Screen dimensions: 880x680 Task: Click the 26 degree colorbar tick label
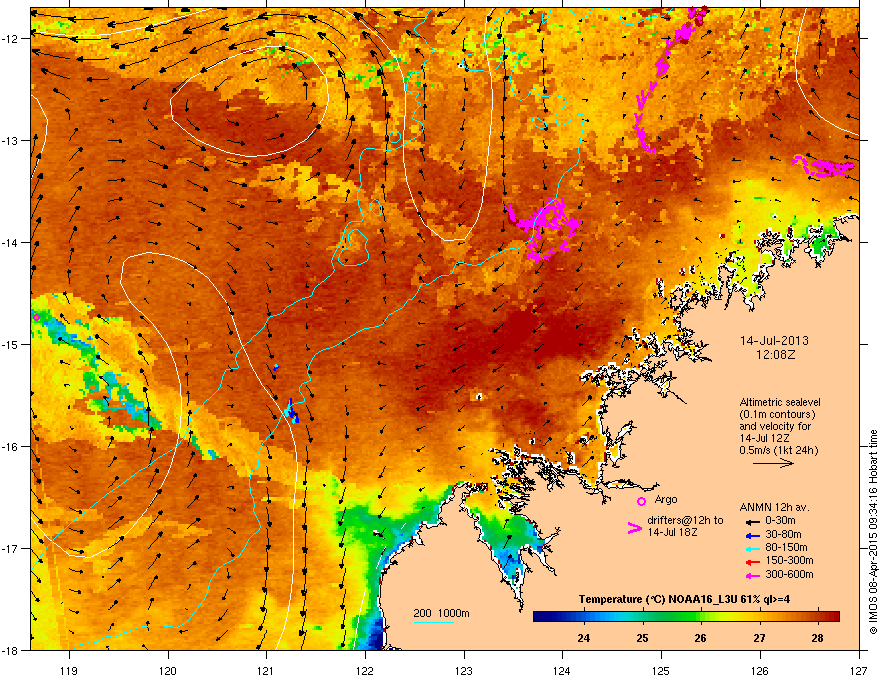700,638
